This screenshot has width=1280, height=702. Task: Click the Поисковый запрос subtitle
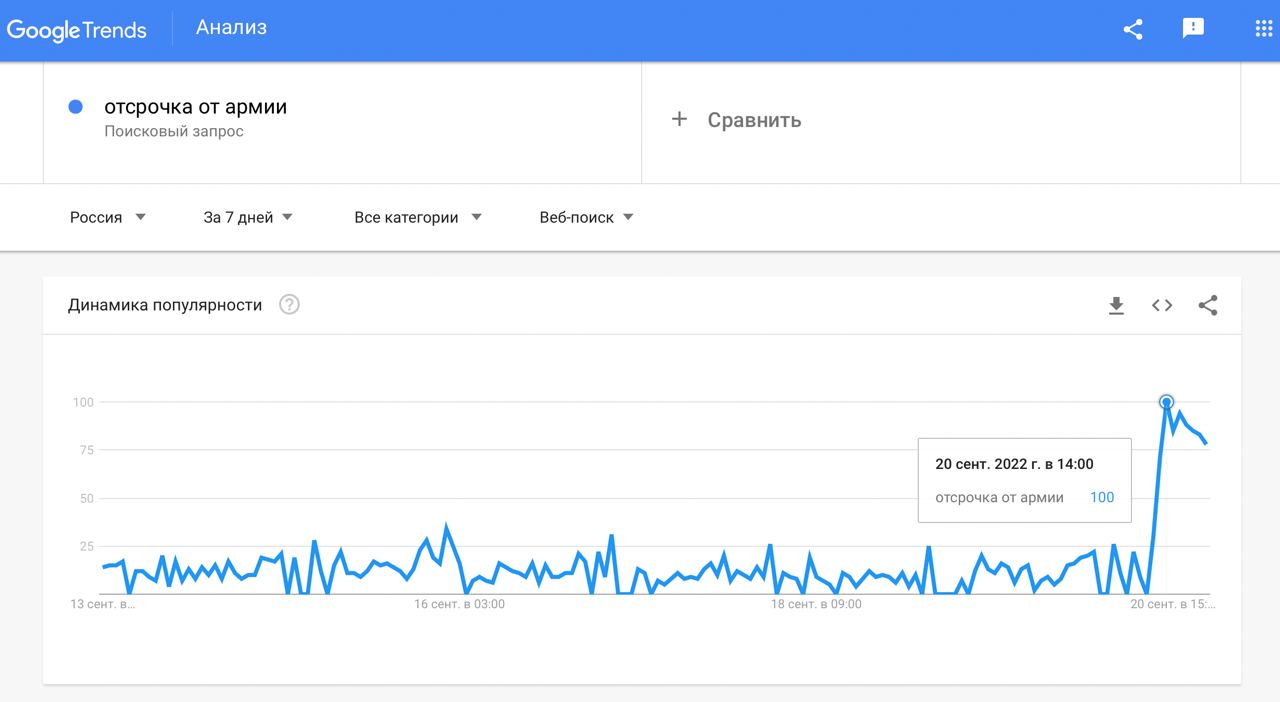coord(174,132)
